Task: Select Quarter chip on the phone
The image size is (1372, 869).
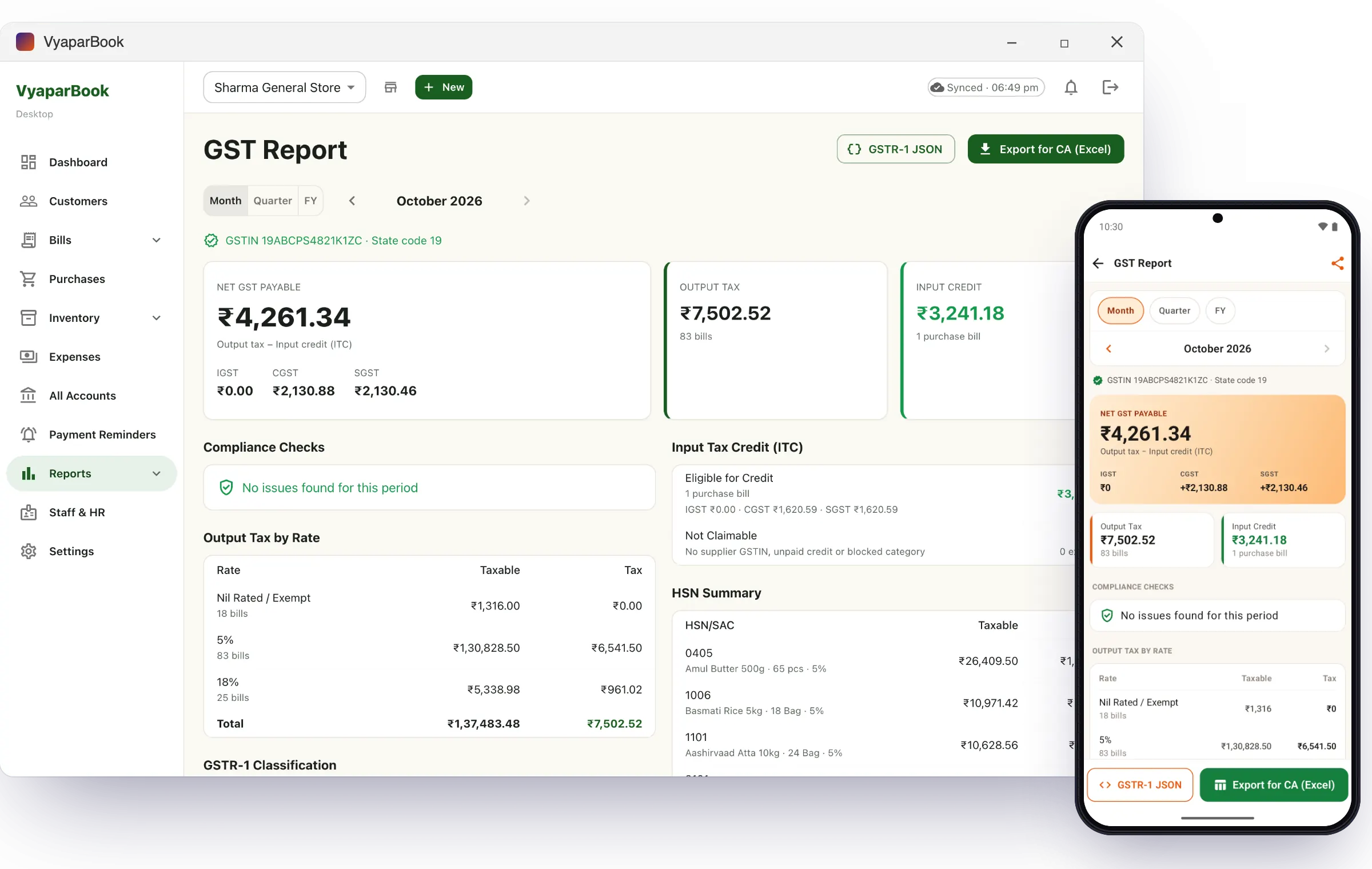Action: 1174,311
